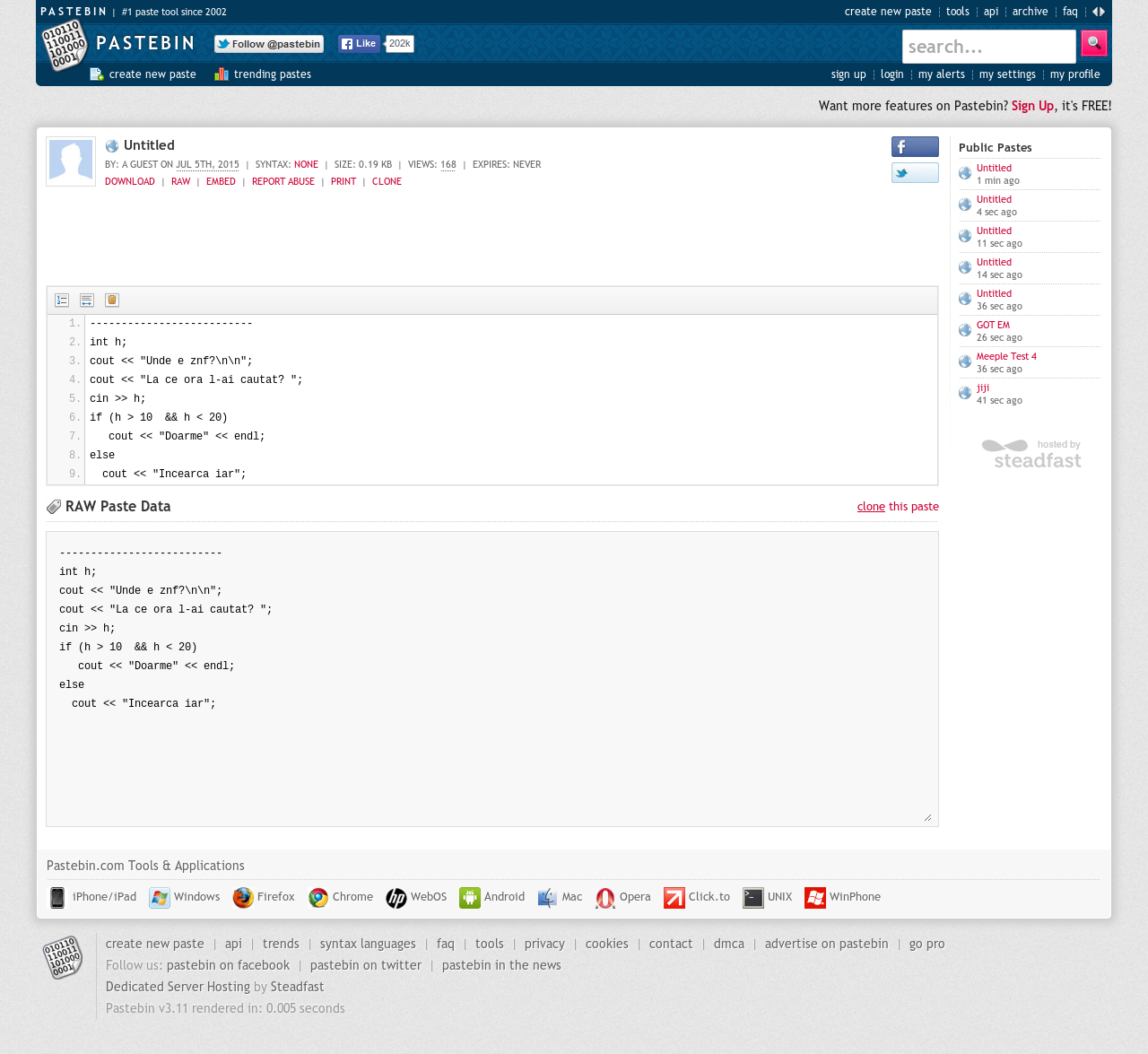
Task: Click the Steadfast hosting logo
Action: (x=1031, y=454)
